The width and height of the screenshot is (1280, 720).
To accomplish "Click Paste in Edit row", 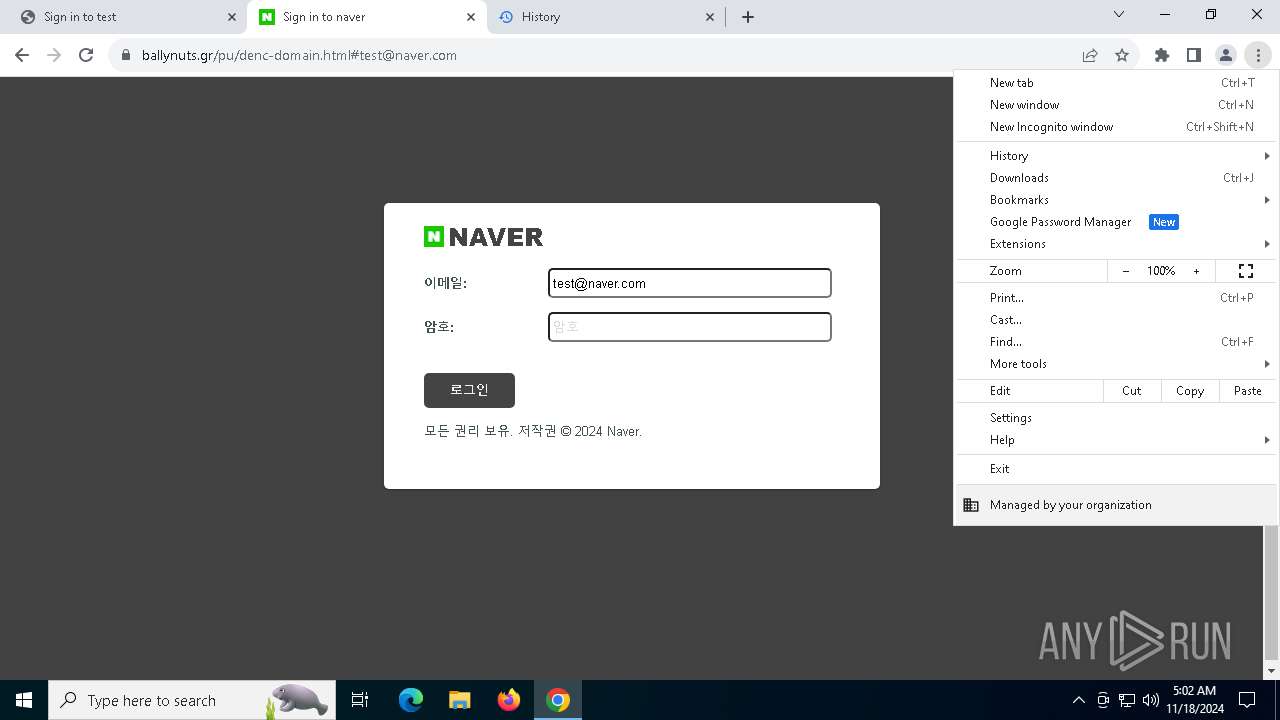I will [x=1248, y=391].
